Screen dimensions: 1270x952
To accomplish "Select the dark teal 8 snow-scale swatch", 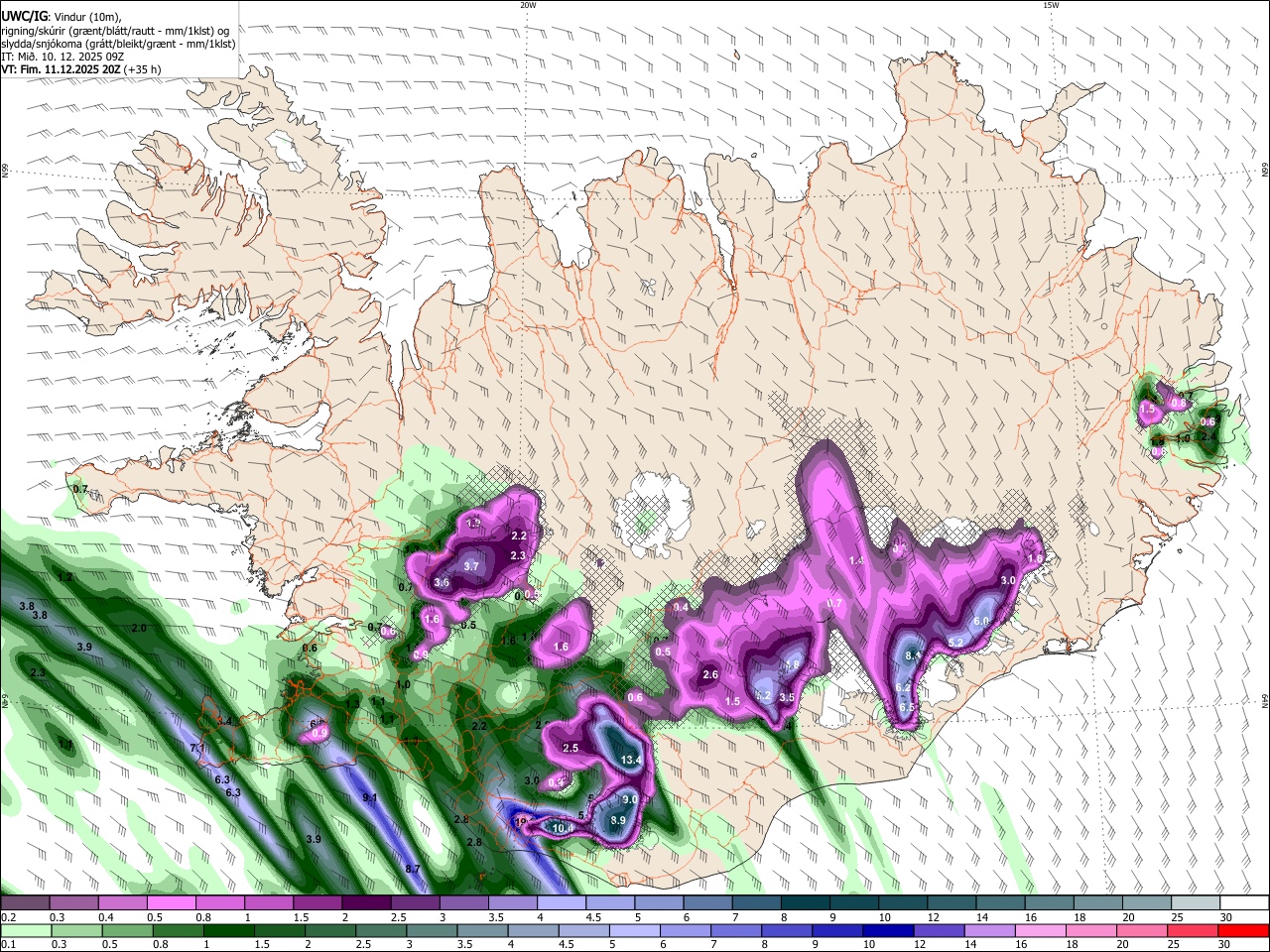I will [x=807, y=903].
